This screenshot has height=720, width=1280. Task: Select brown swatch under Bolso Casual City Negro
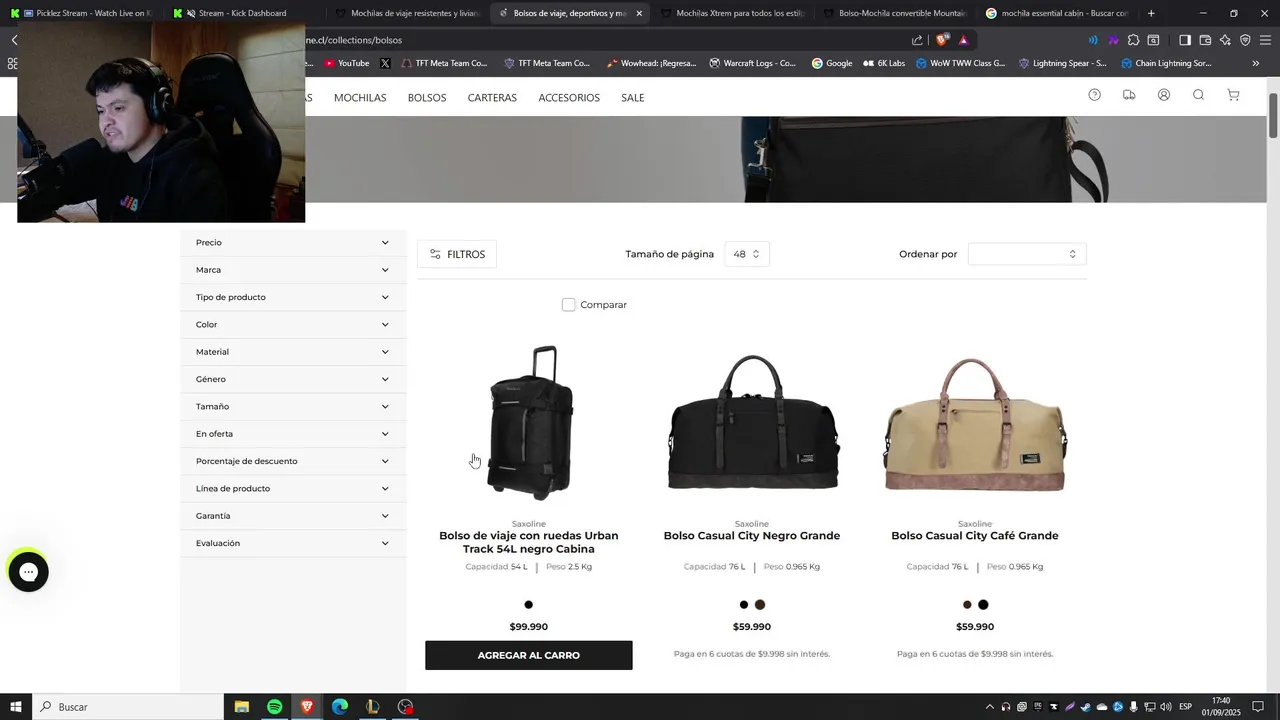point(760,605)
